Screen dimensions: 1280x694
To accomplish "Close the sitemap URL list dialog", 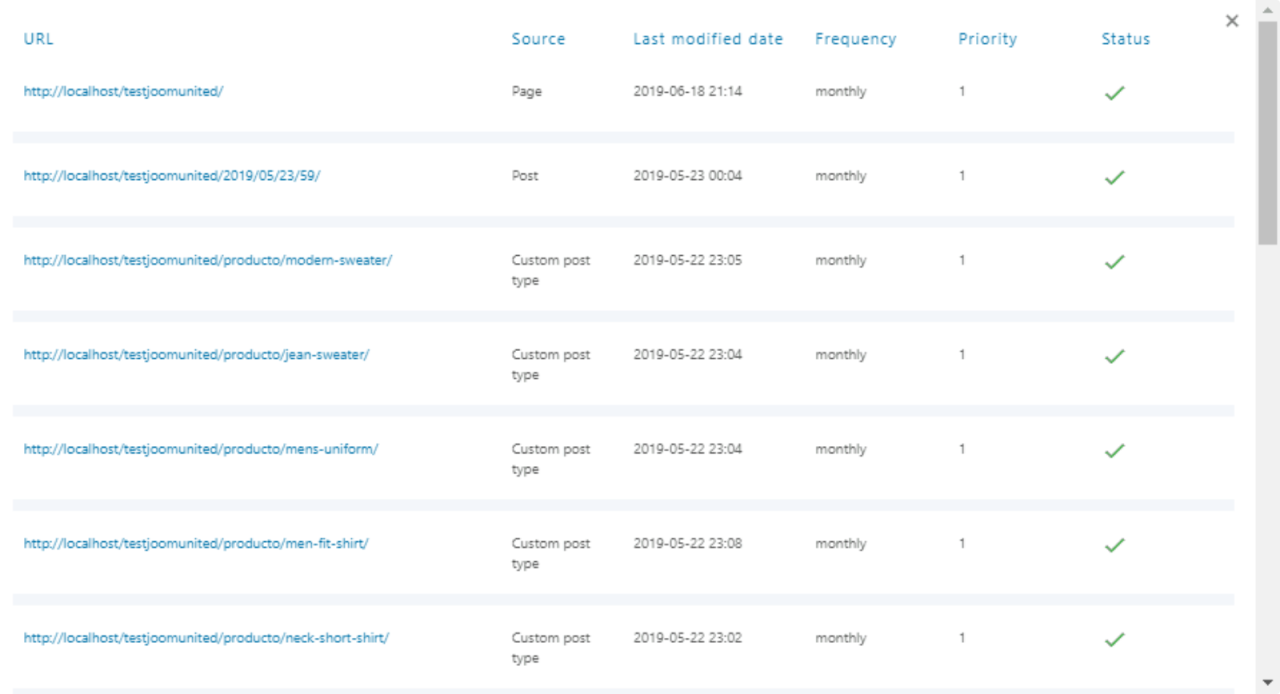I will coord(1232,21).
